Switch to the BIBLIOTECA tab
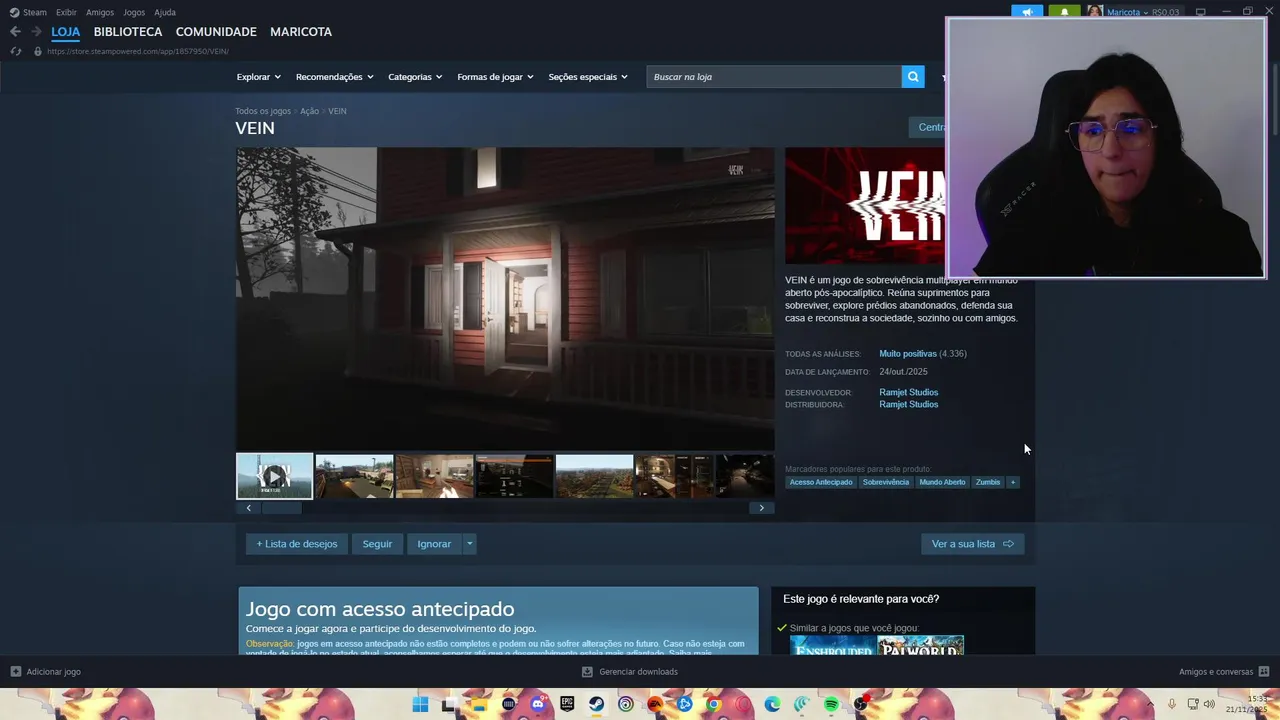Viewport: 1280px width, 720px height. 128,32
